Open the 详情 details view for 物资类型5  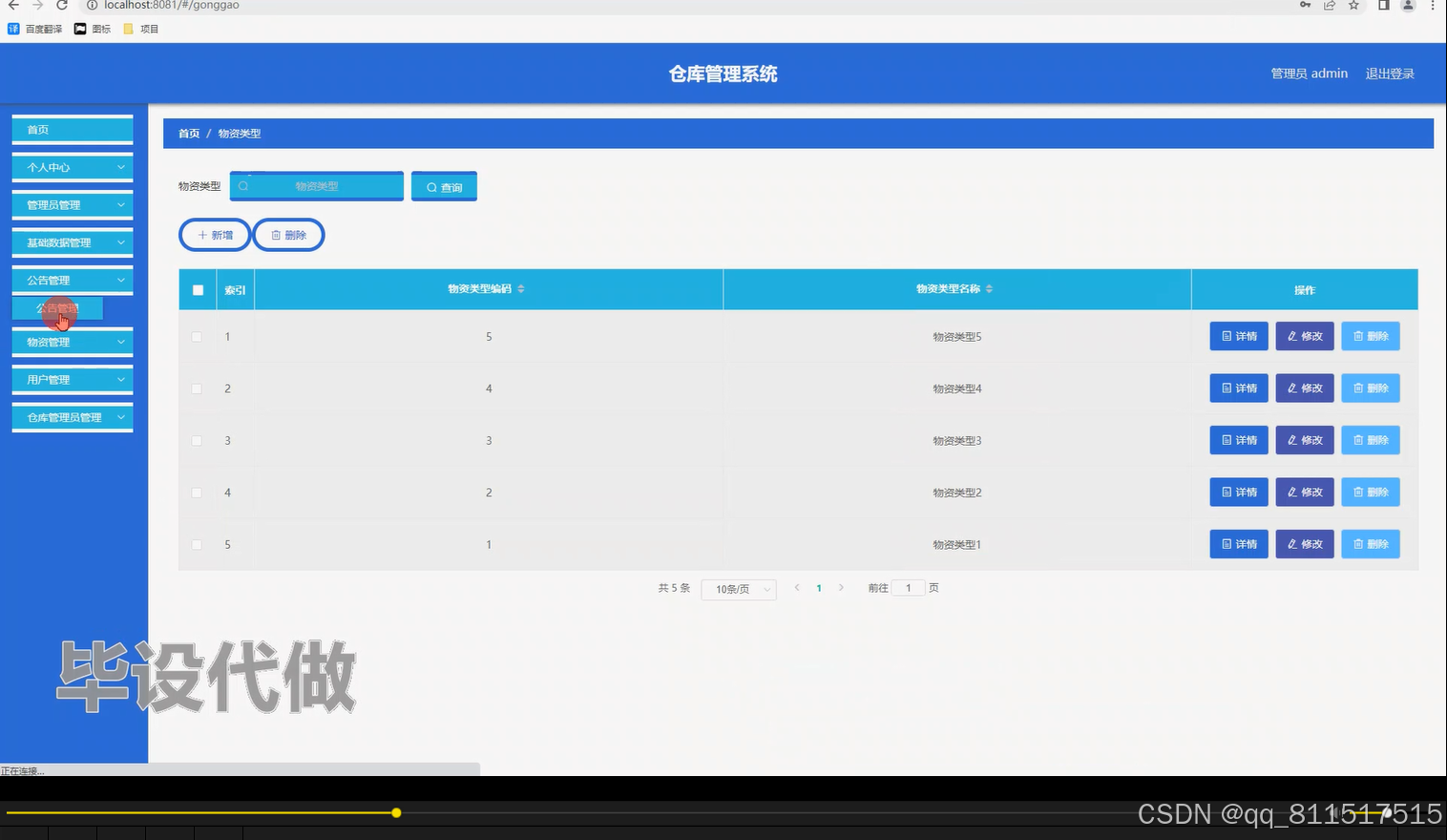[1238, 336]
